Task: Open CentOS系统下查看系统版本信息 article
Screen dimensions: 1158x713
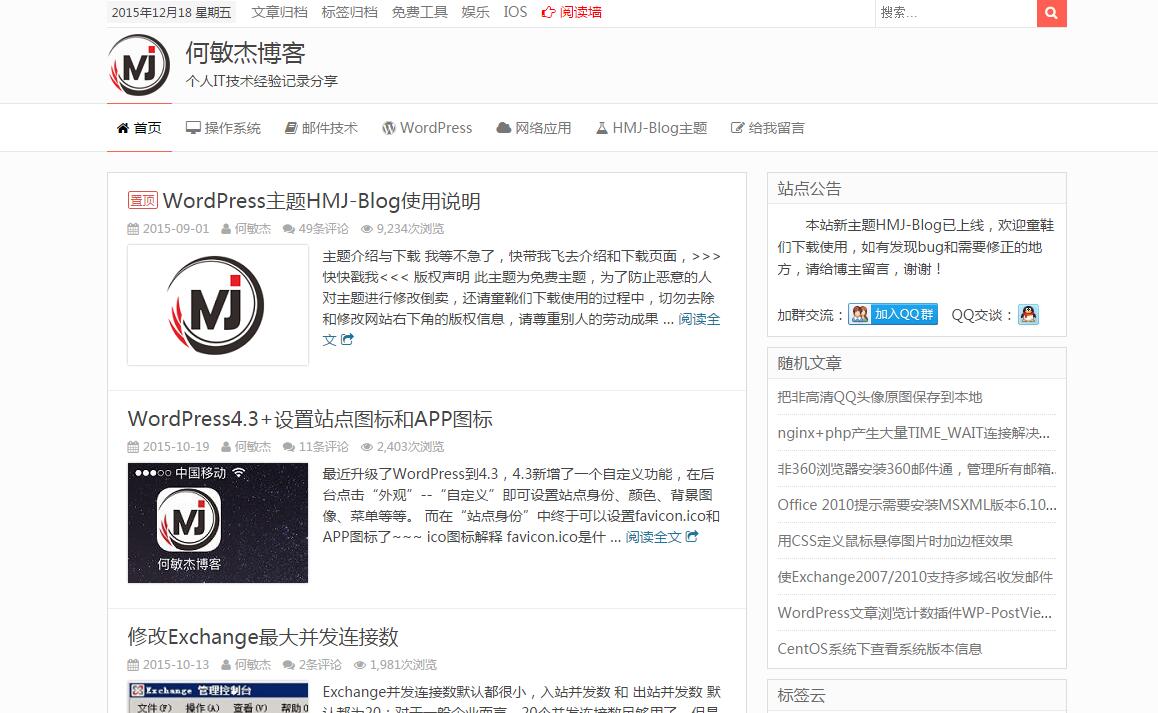Action: point(880,649)
